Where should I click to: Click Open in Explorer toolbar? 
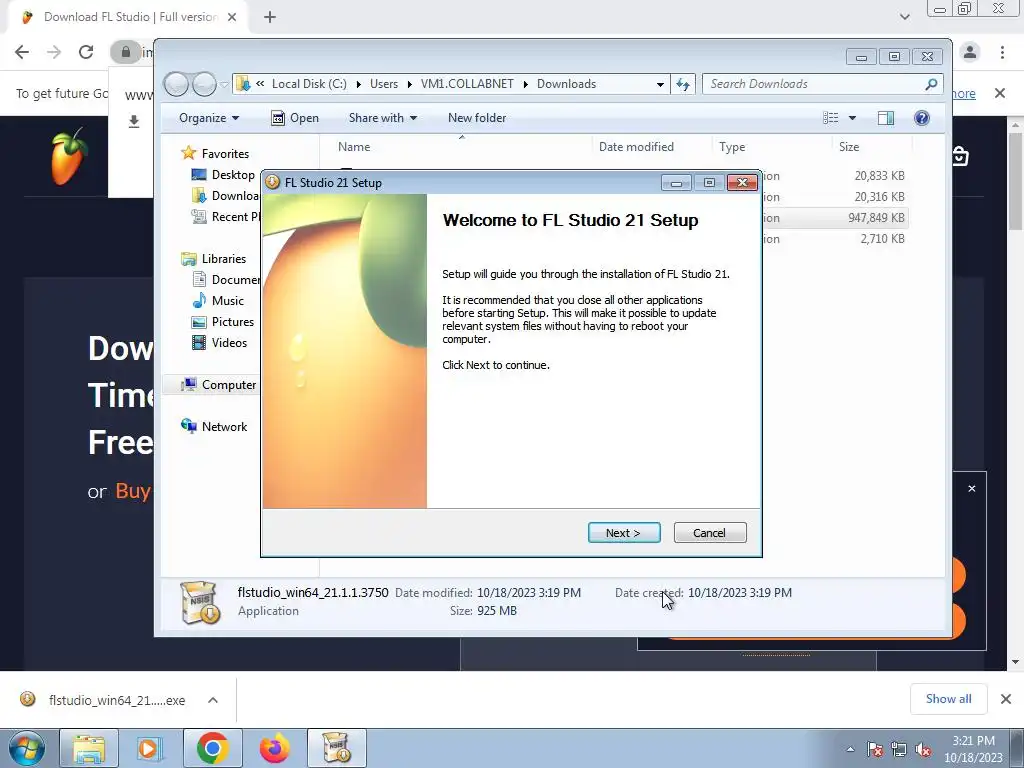pos(295,118)
